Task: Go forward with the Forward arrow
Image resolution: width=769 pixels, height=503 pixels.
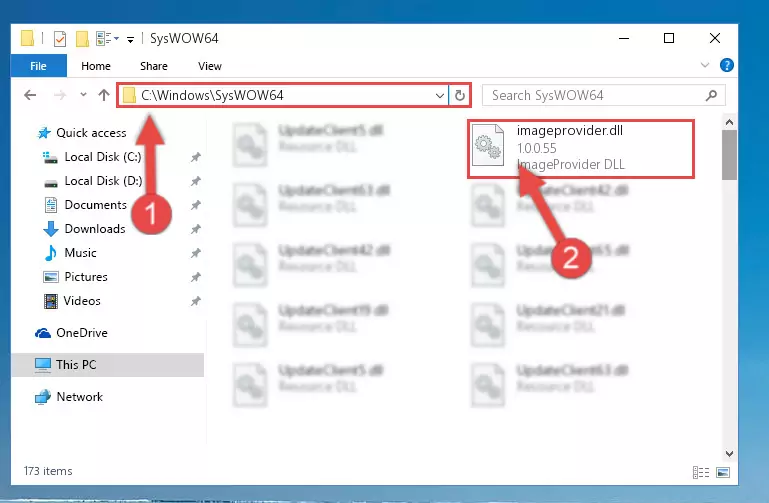Action: [x=59, y=95]
